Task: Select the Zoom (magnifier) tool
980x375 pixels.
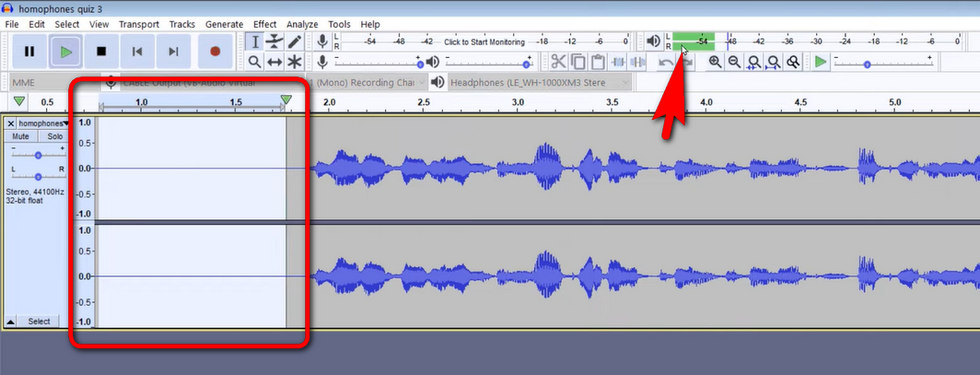Action: point(254,61)
